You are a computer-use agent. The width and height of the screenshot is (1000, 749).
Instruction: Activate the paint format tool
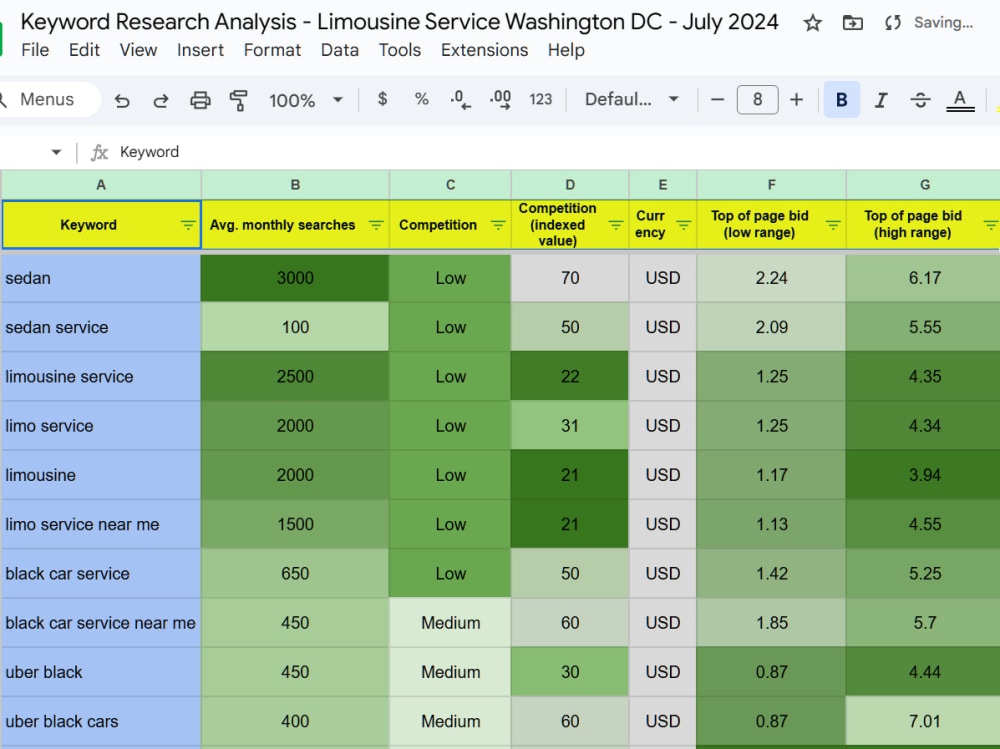point(239,100)
